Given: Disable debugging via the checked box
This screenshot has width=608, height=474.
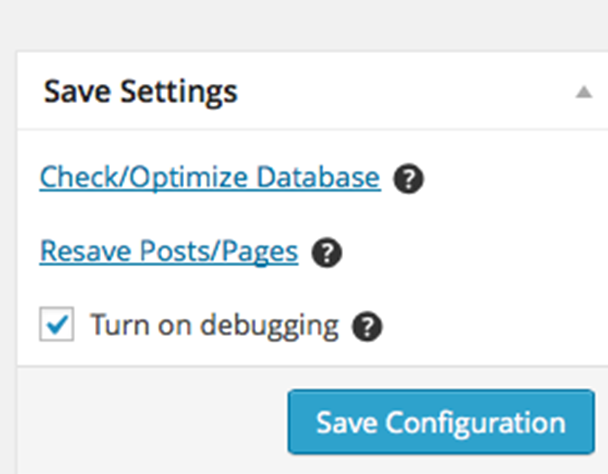Looking at the screenshot, I should (57, 325).
